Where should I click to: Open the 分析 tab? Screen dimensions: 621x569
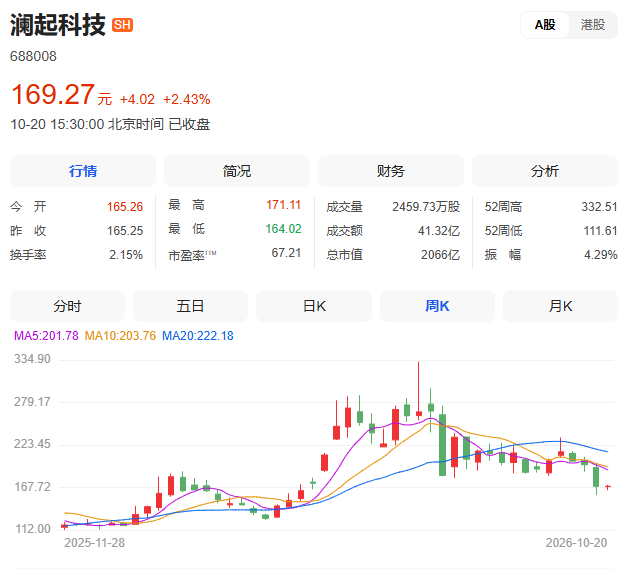coord(545,171)
